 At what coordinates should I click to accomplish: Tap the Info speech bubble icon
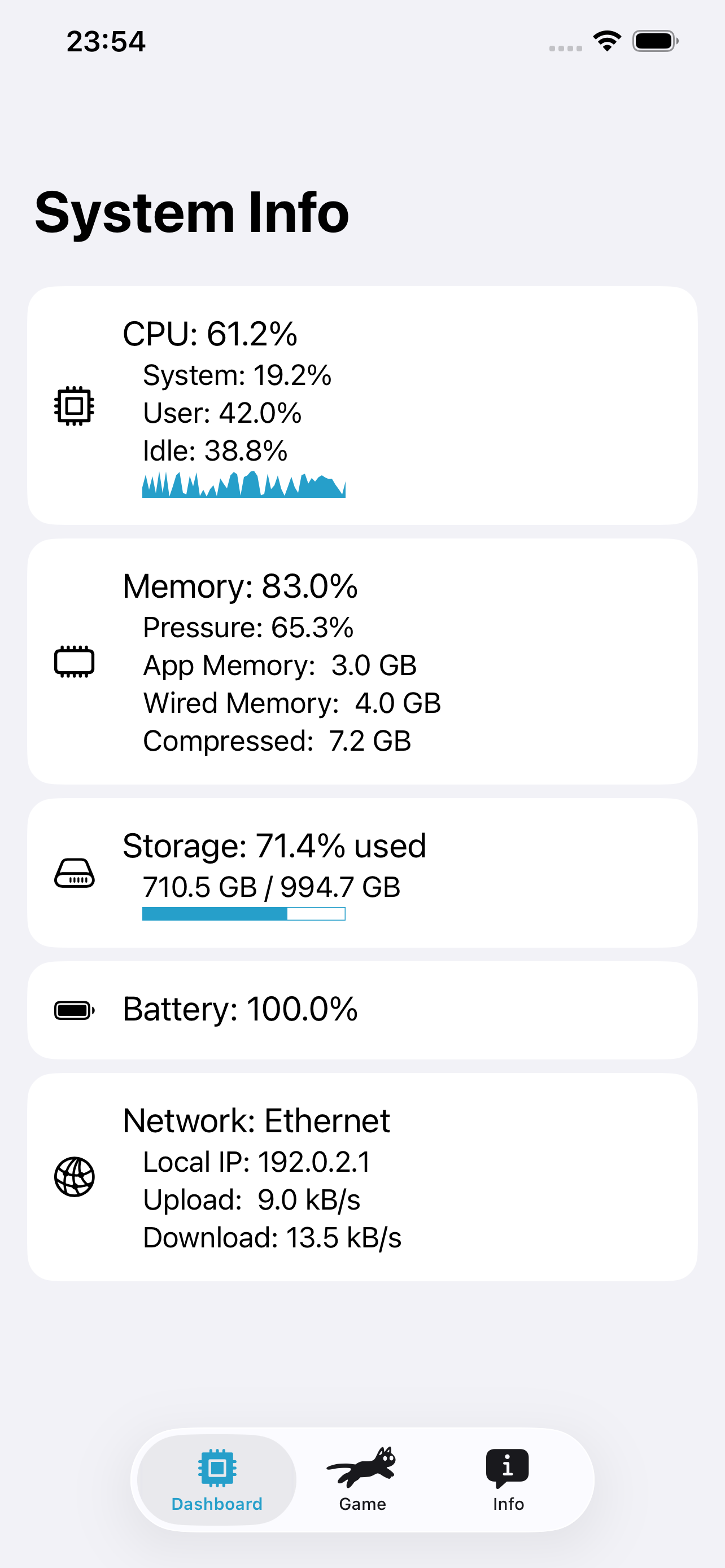[508, 1468]
